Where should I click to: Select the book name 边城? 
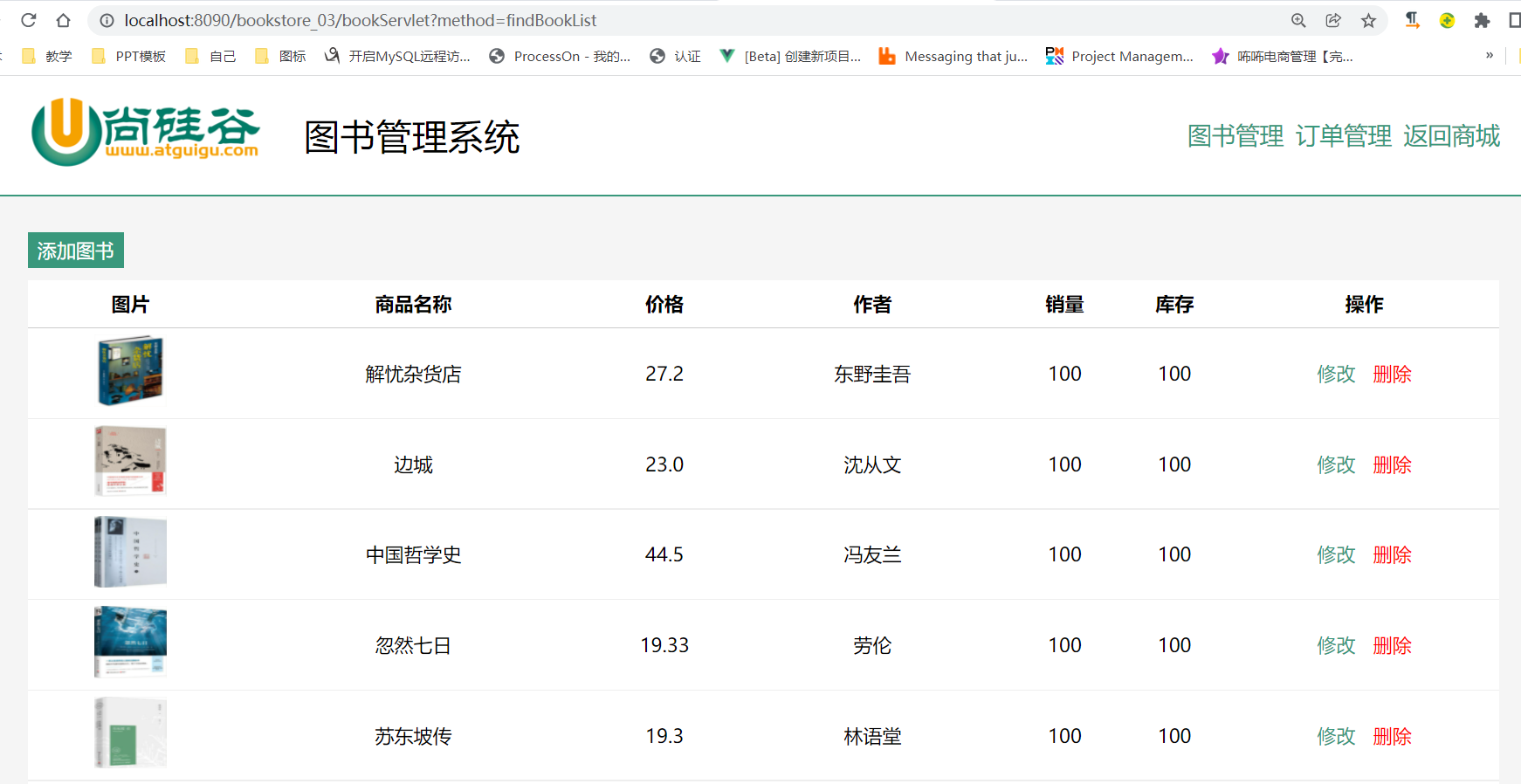413,464
